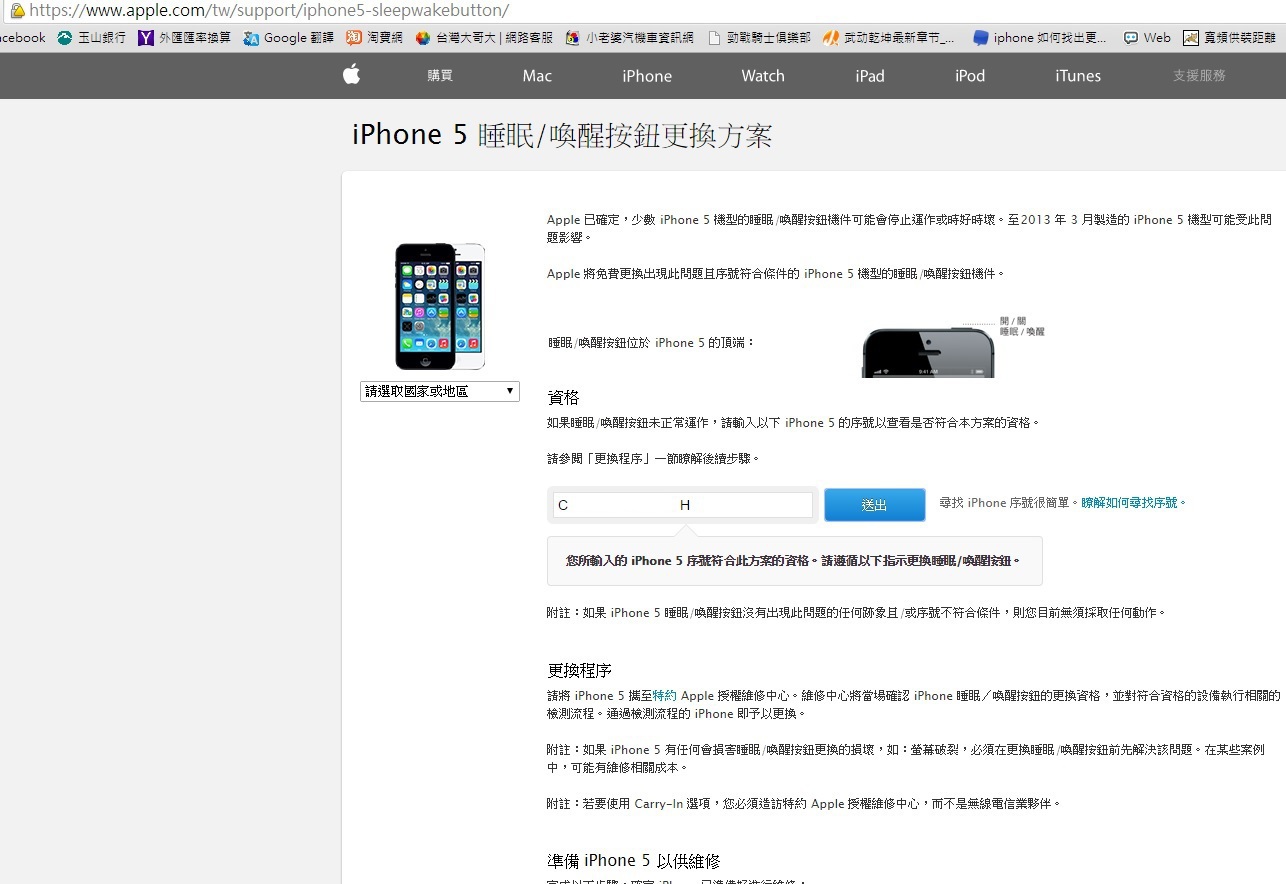Open the 小老婆汽機車資訊網 bookmark icon
Screen dimensions: 1286x884
(x=572, y=38)
